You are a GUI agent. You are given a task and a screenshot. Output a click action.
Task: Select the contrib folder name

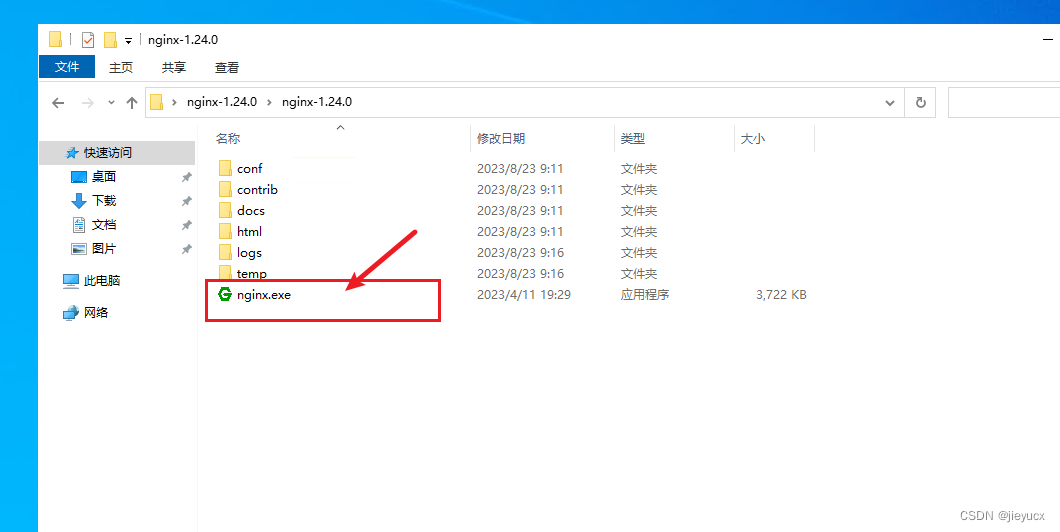[258, 190]
